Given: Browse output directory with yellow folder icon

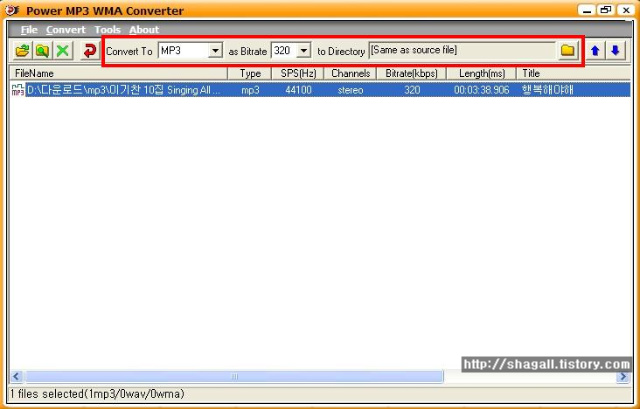Looking at the screenshot, I should (567, 51).
